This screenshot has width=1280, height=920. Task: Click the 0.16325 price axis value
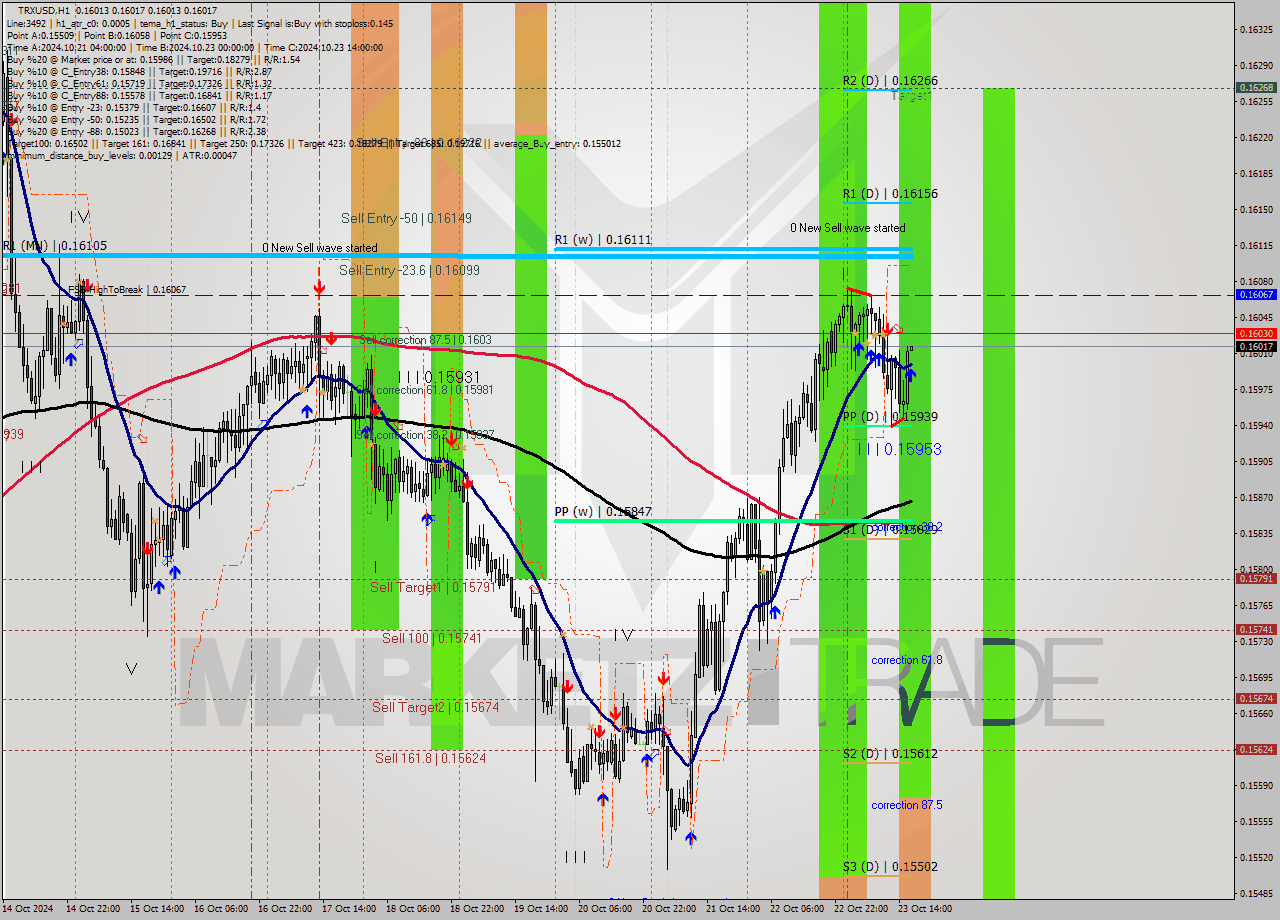[1258, 29]
